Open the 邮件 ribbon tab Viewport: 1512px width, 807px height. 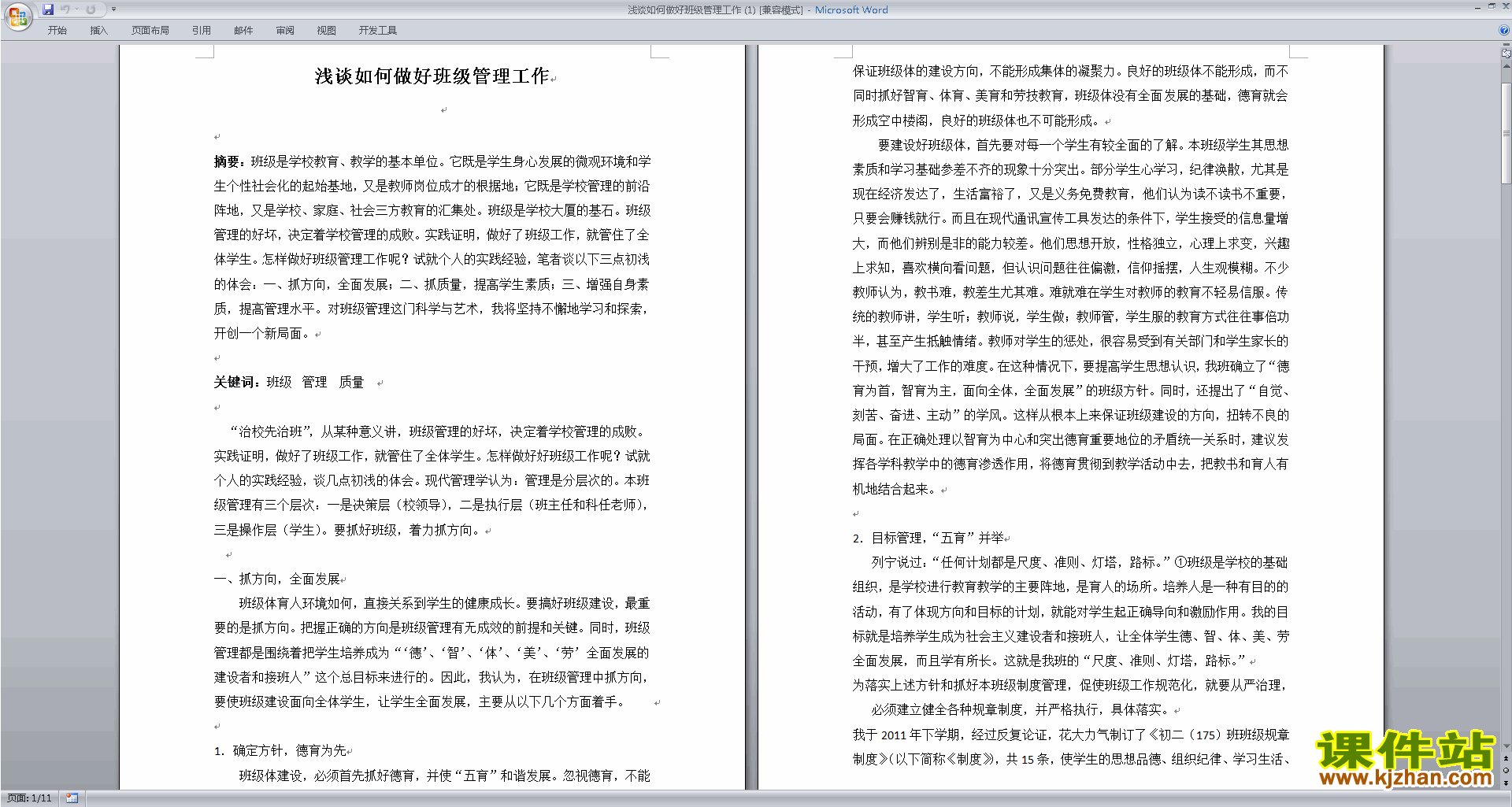click(x=243, y=31)
